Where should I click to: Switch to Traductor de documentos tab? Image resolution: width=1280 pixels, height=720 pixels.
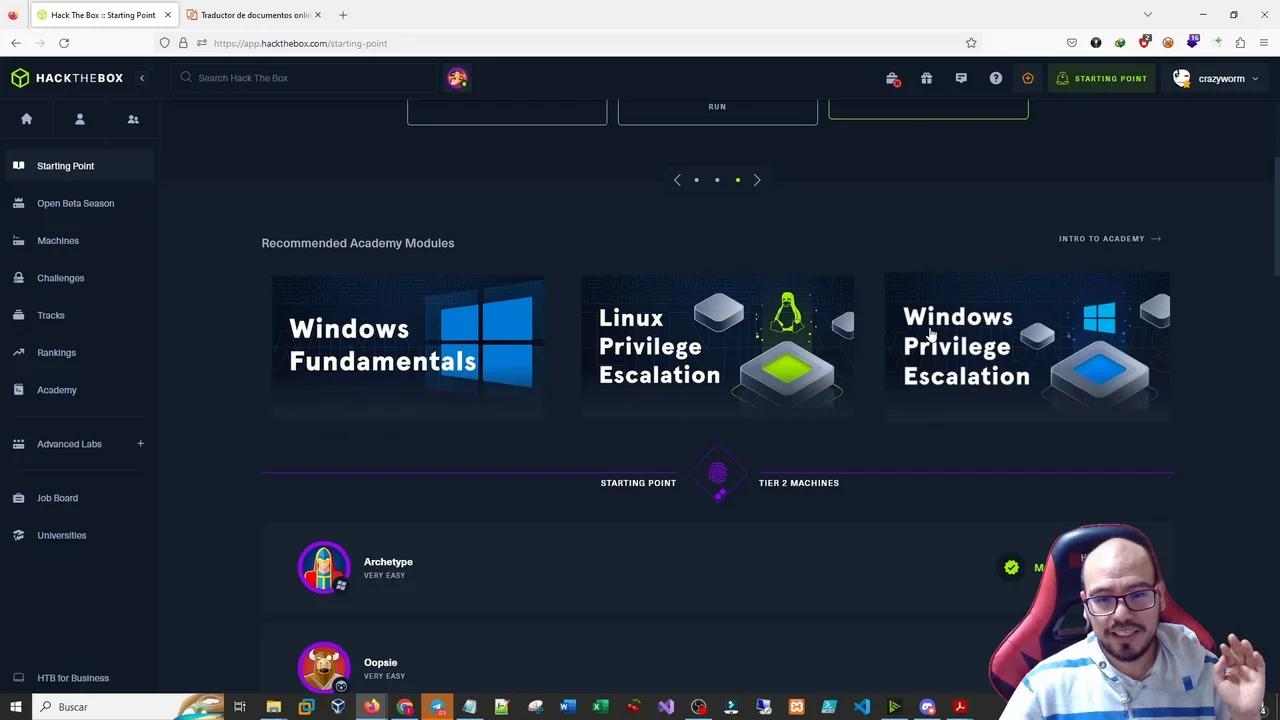click(x=254, y=15)
